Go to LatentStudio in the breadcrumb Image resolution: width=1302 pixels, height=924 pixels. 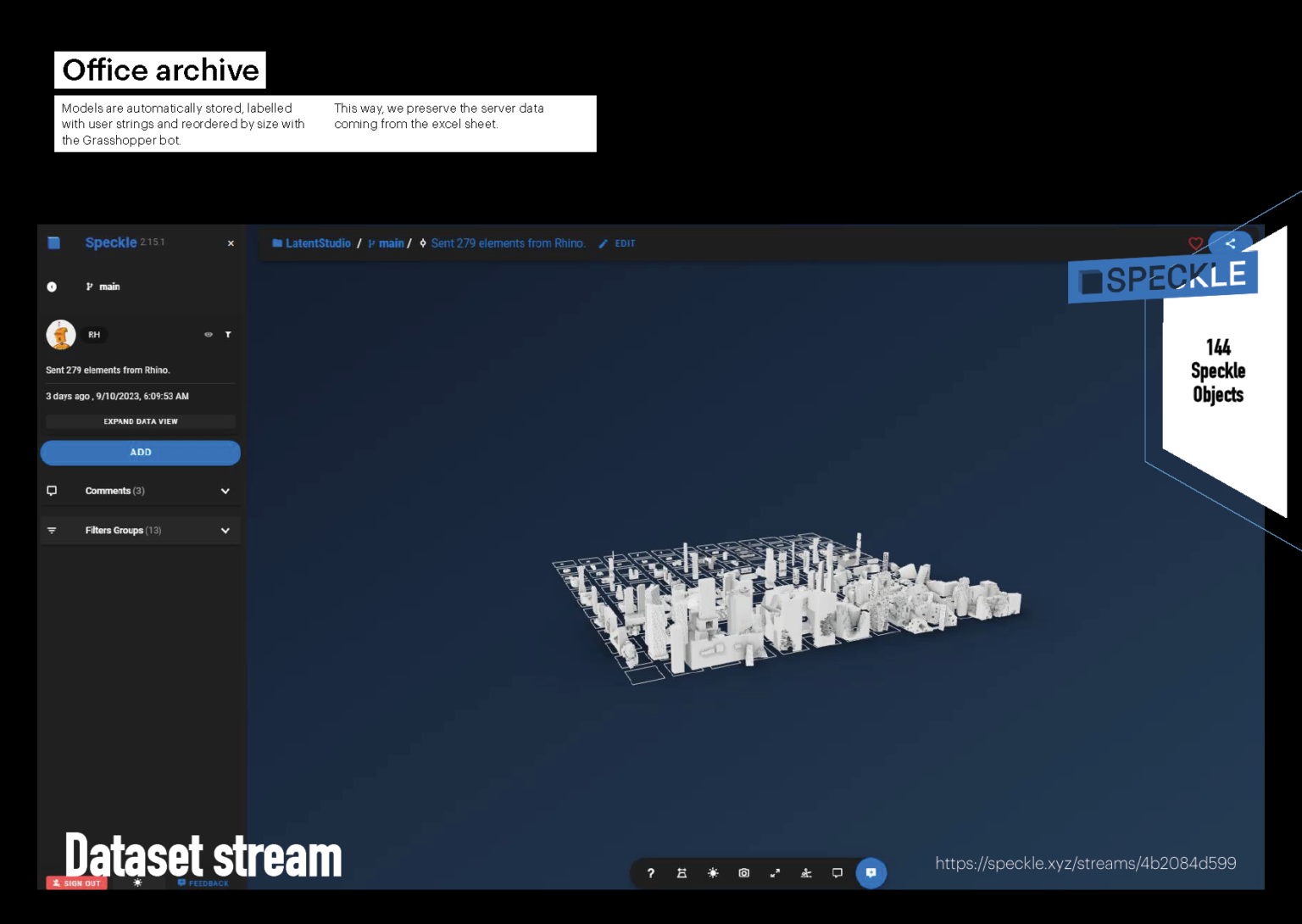tap(318, 243)
